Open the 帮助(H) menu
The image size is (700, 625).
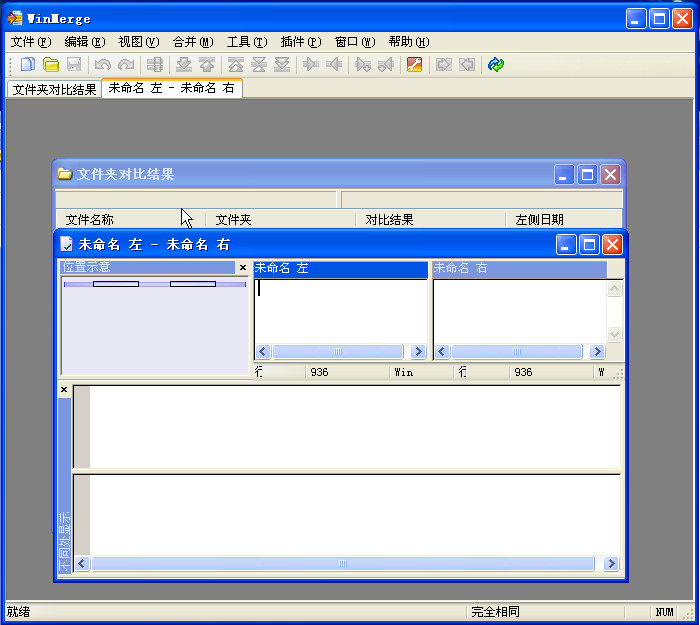coord(409,42)
